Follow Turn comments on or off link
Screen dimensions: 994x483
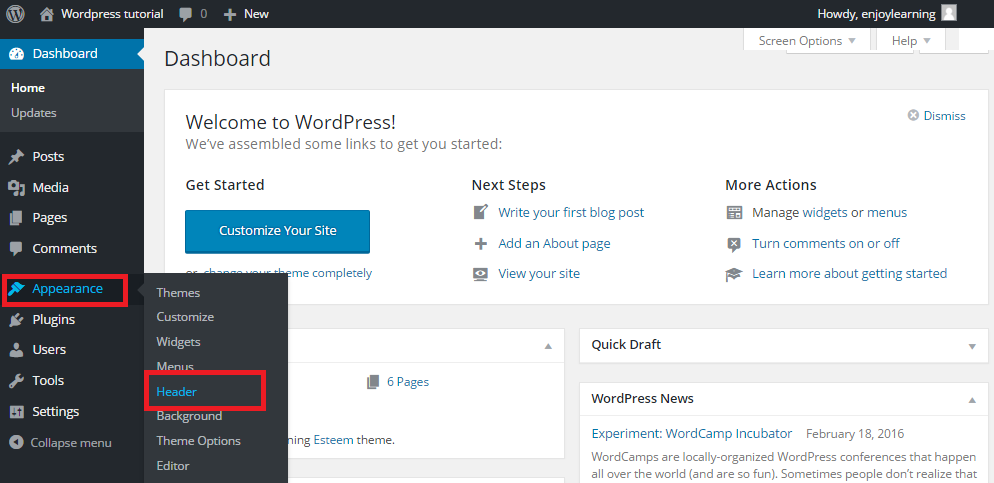825,243
